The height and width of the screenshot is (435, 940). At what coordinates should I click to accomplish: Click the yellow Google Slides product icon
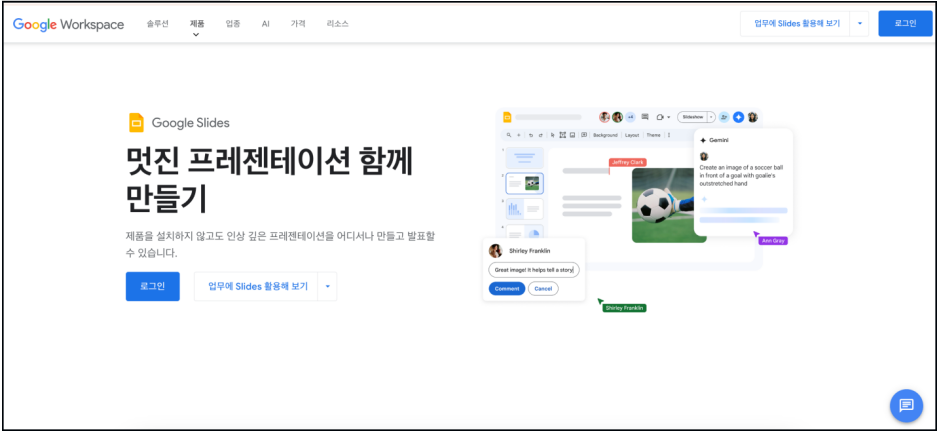coord(136,123)
